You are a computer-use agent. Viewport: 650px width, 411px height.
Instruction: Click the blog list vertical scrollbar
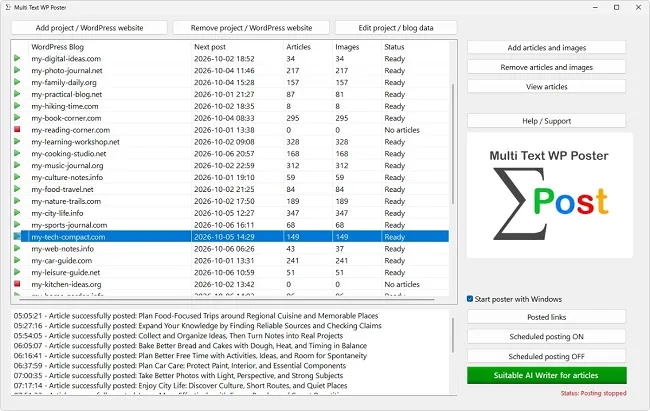(x=453, y=143)
